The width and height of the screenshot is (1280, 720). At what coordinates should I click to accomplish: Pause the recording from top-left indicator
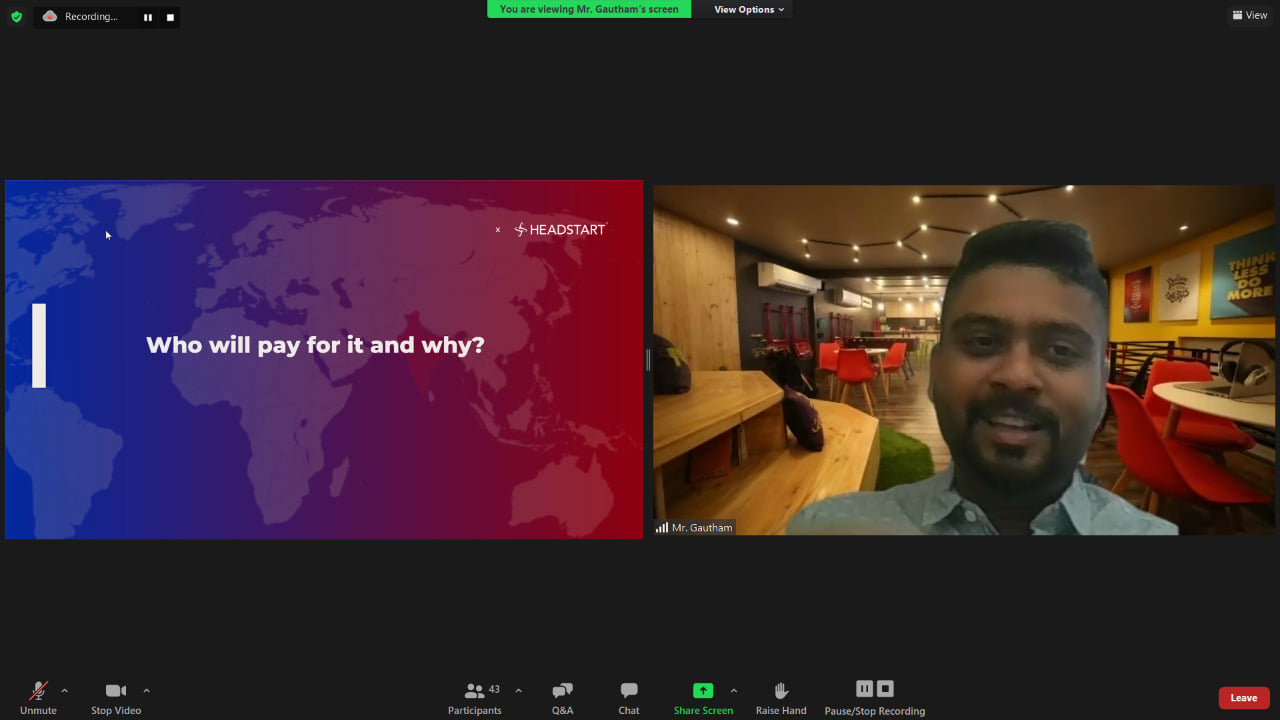pos(148,17)
